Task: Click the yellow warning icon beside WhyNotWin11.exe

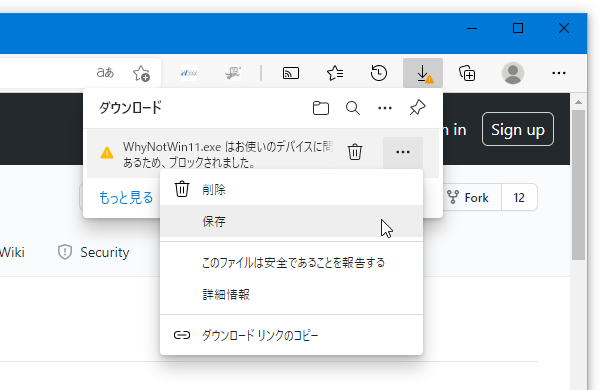Action: pyautogui.click(x=107, y=153)
